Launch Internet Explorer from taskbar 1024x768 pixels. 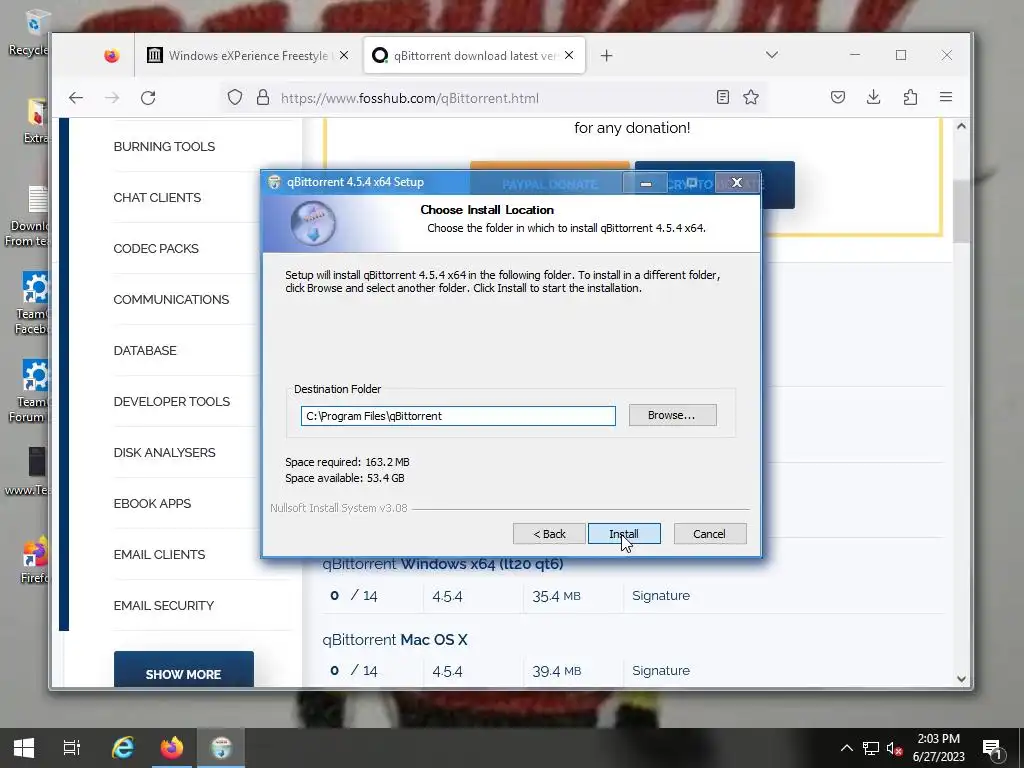pyautogui.click(x=122, y=748)
